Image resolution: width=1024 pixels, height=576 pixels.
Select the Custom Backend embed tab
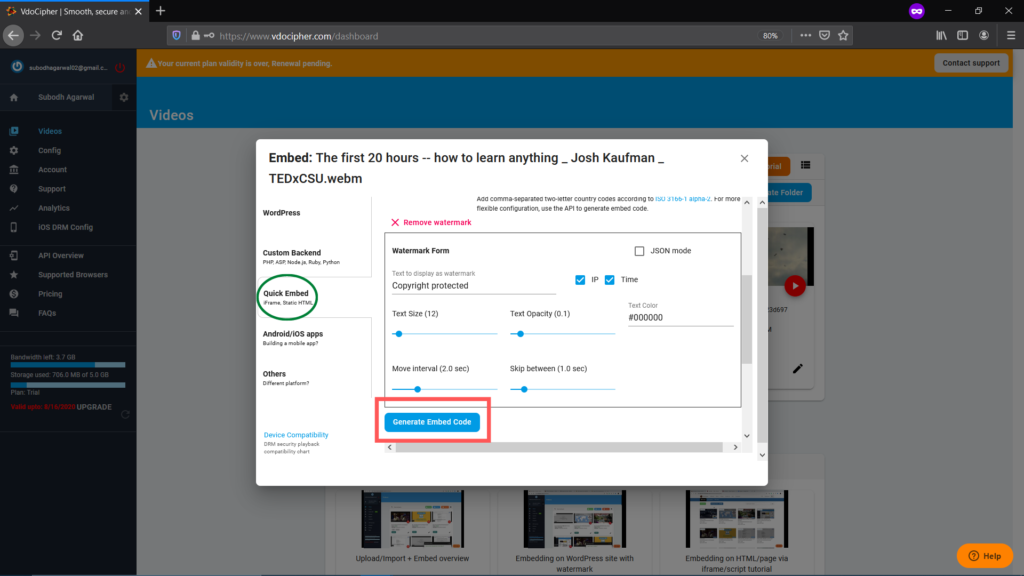click(x=301, y=257)
